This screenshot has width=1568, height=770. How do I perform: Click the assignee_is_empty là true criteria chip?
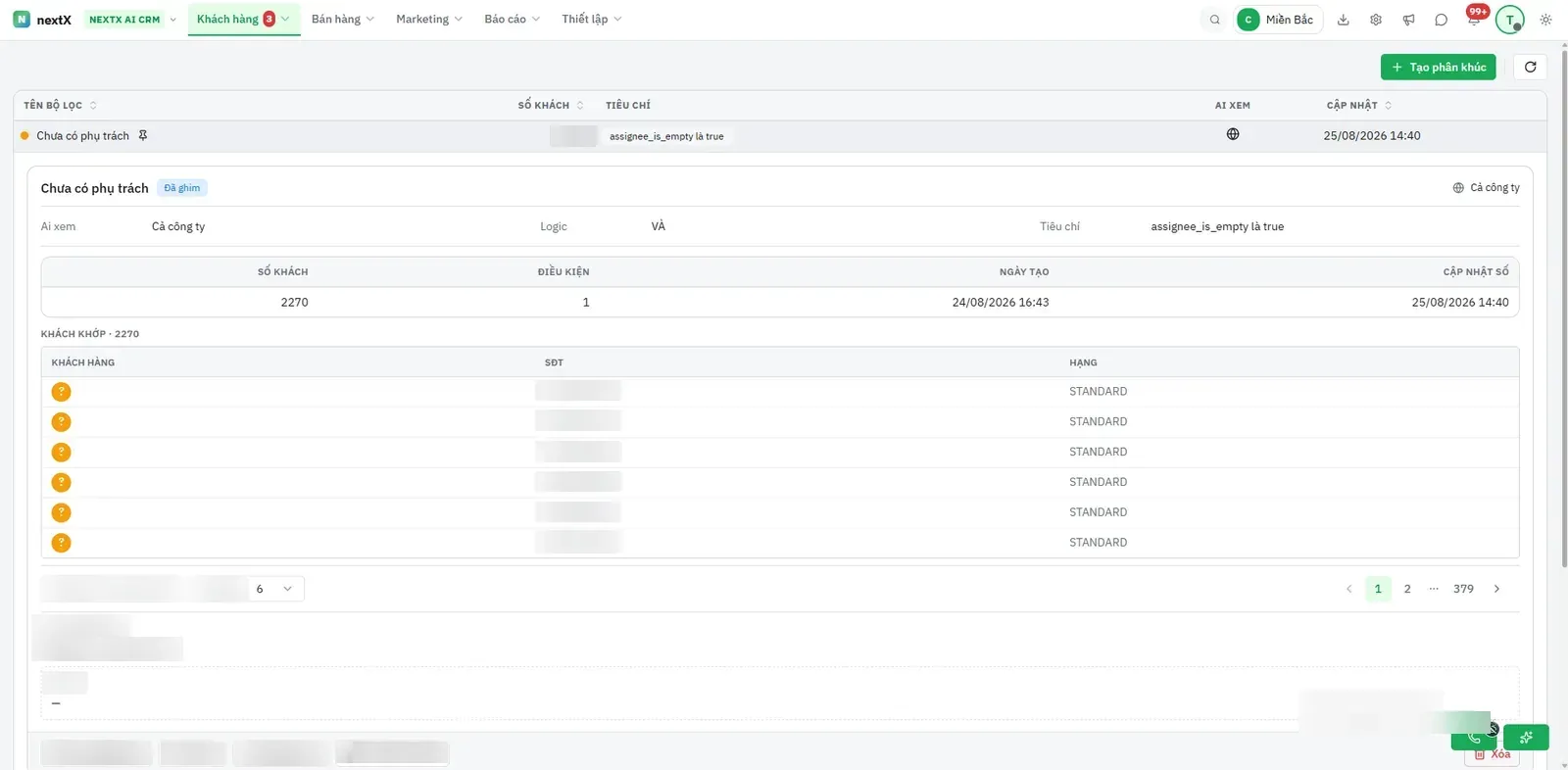pos(666,136)
